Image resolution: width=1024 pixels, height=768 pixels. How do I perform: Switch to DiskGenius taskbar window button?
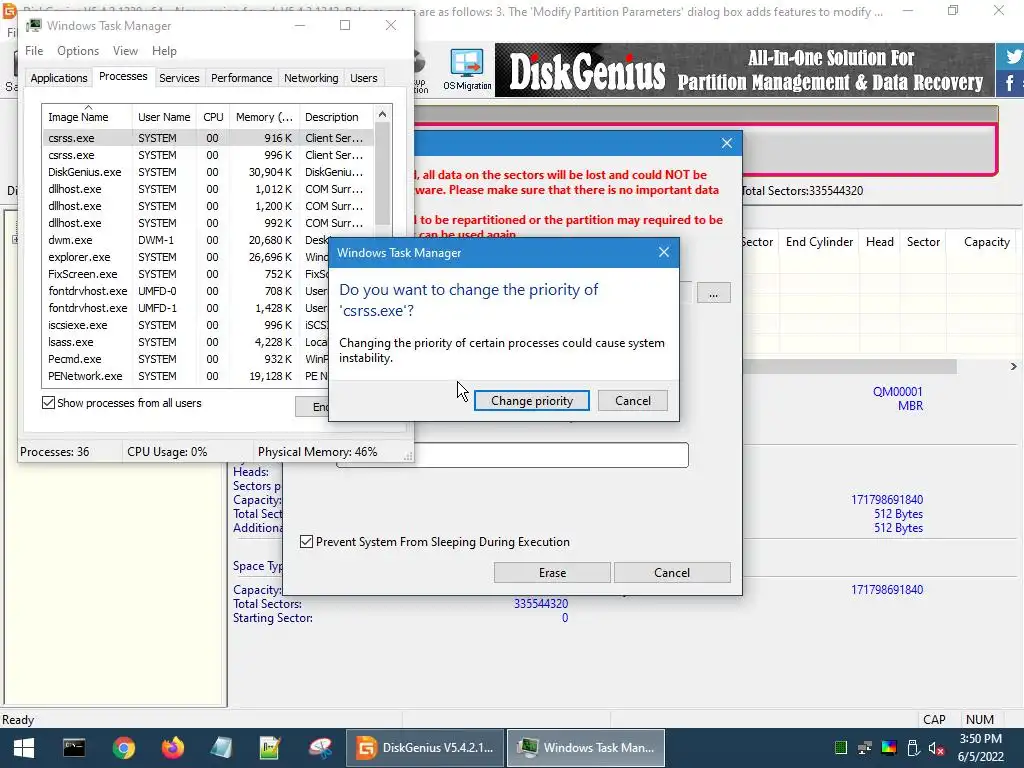(424, 748)
